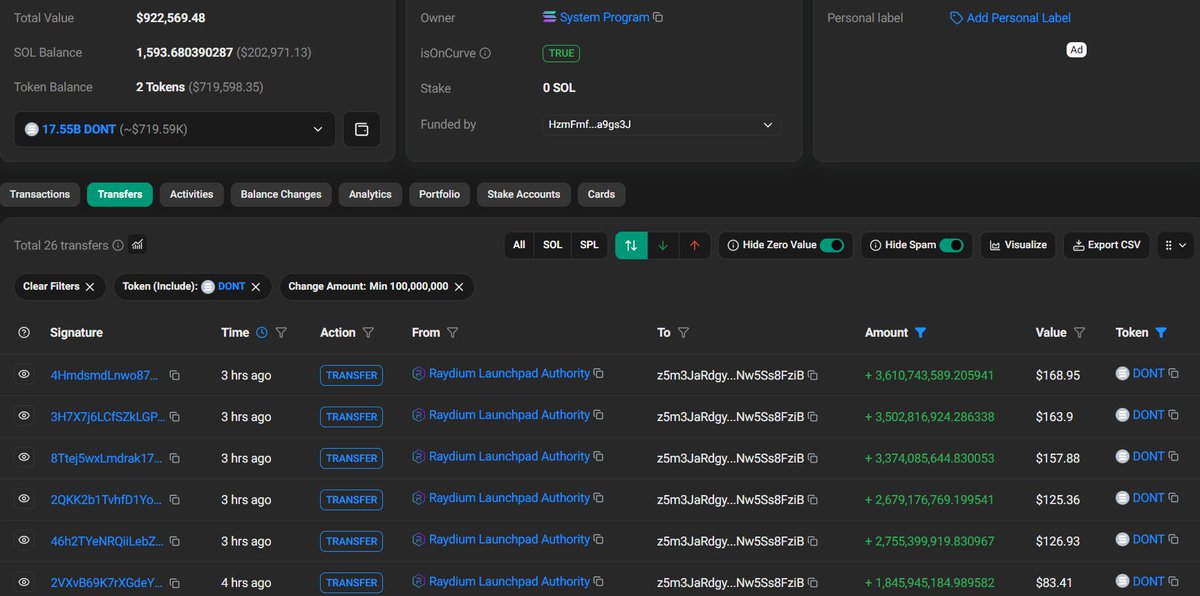This screenshot has height=596, width=1200.
Task: Copy signature 4HmdsmdLnwo87
Action: pyautogui.click(x=174, y=376)
